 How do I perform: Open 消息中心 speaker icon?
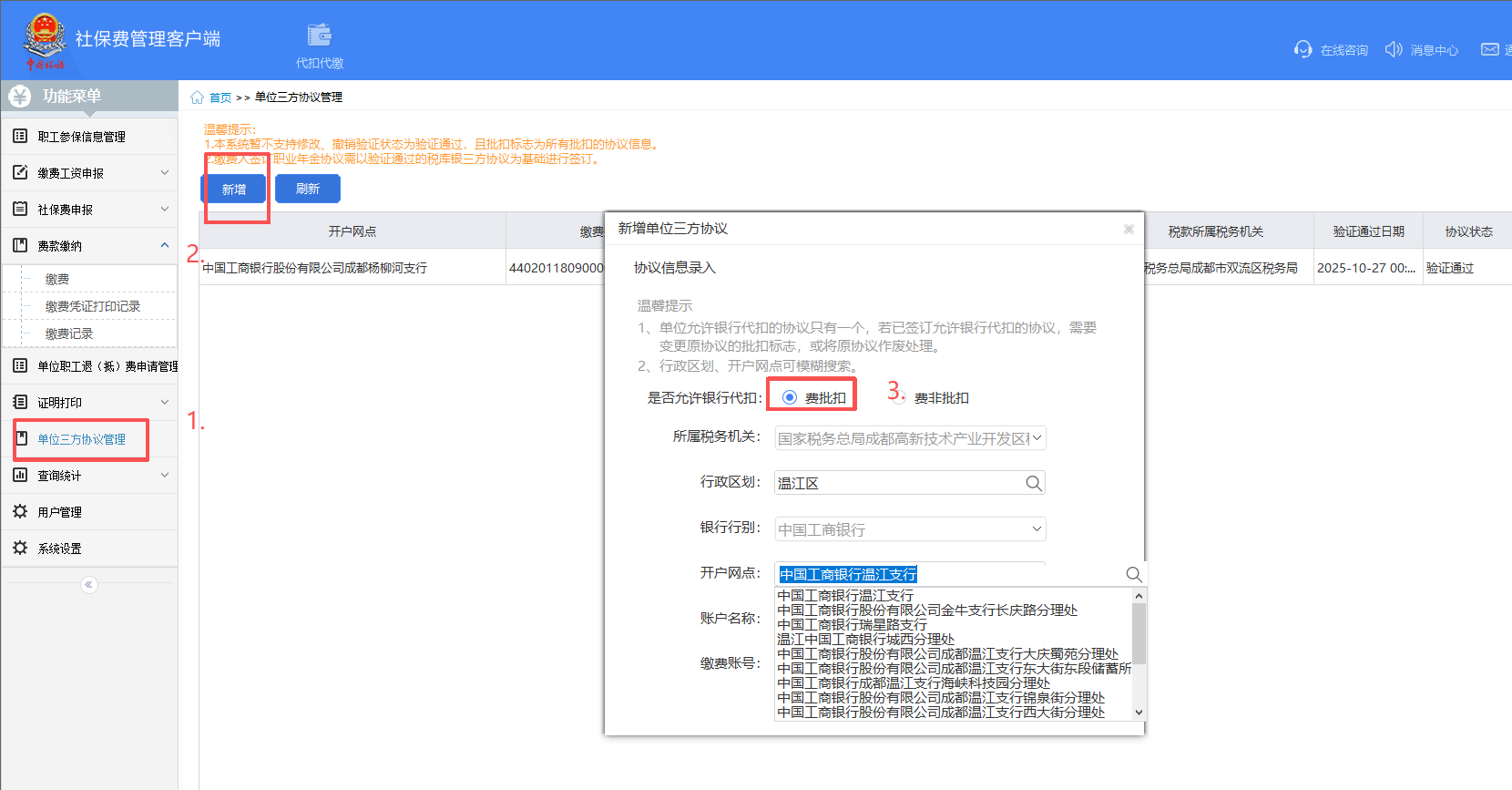tap(1394, 49)
